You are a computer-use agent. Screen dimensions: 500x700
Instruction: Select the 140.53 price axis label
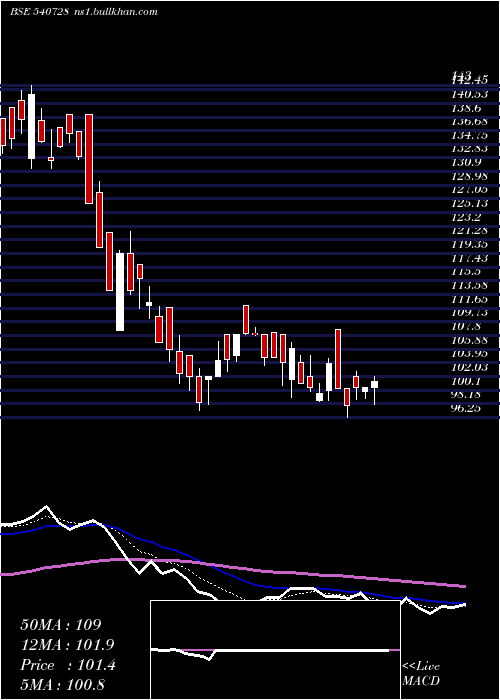point(468,94)
